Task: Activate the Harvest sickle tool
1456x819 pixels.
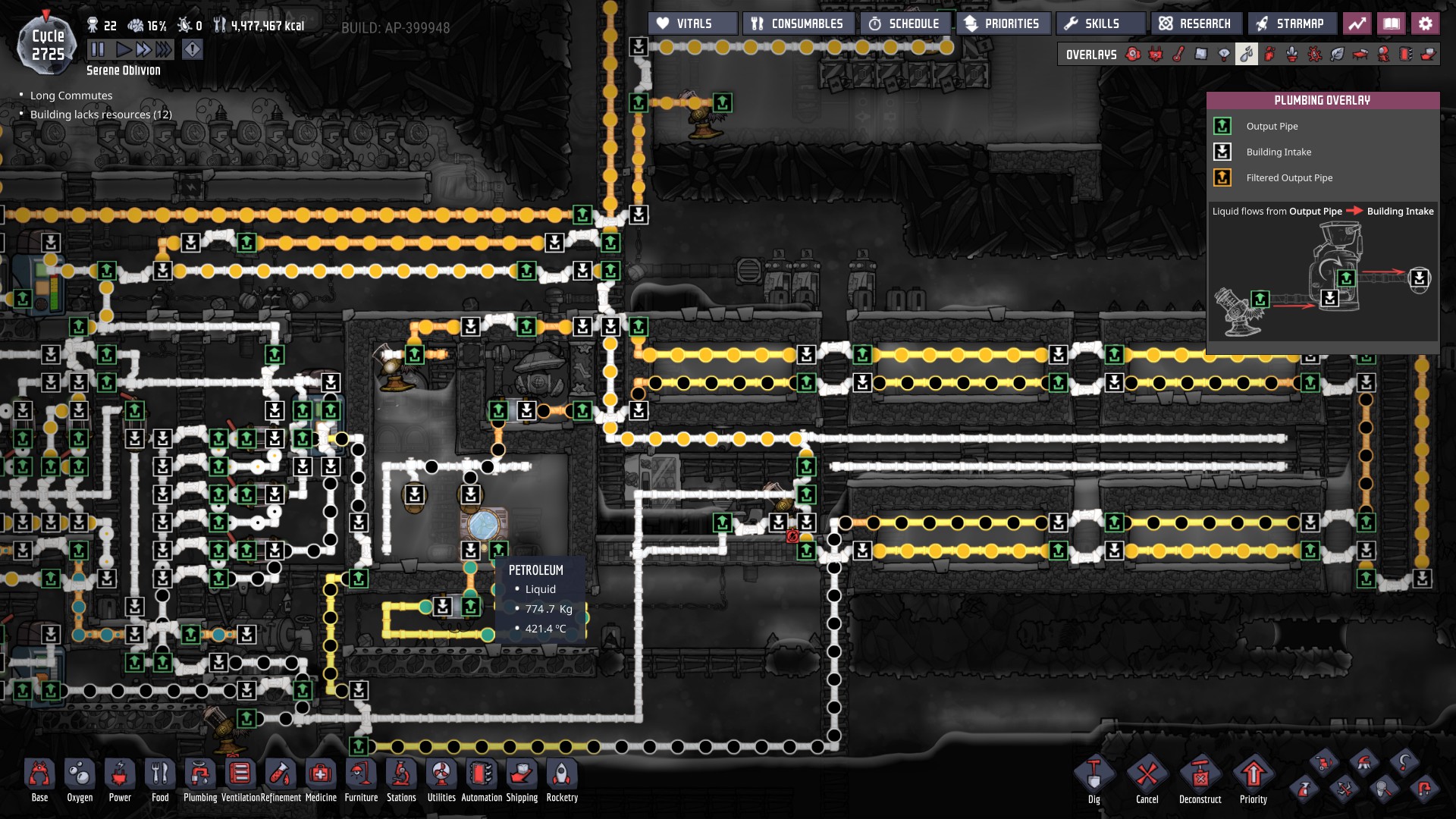Action: click(x=1404, y=762)
